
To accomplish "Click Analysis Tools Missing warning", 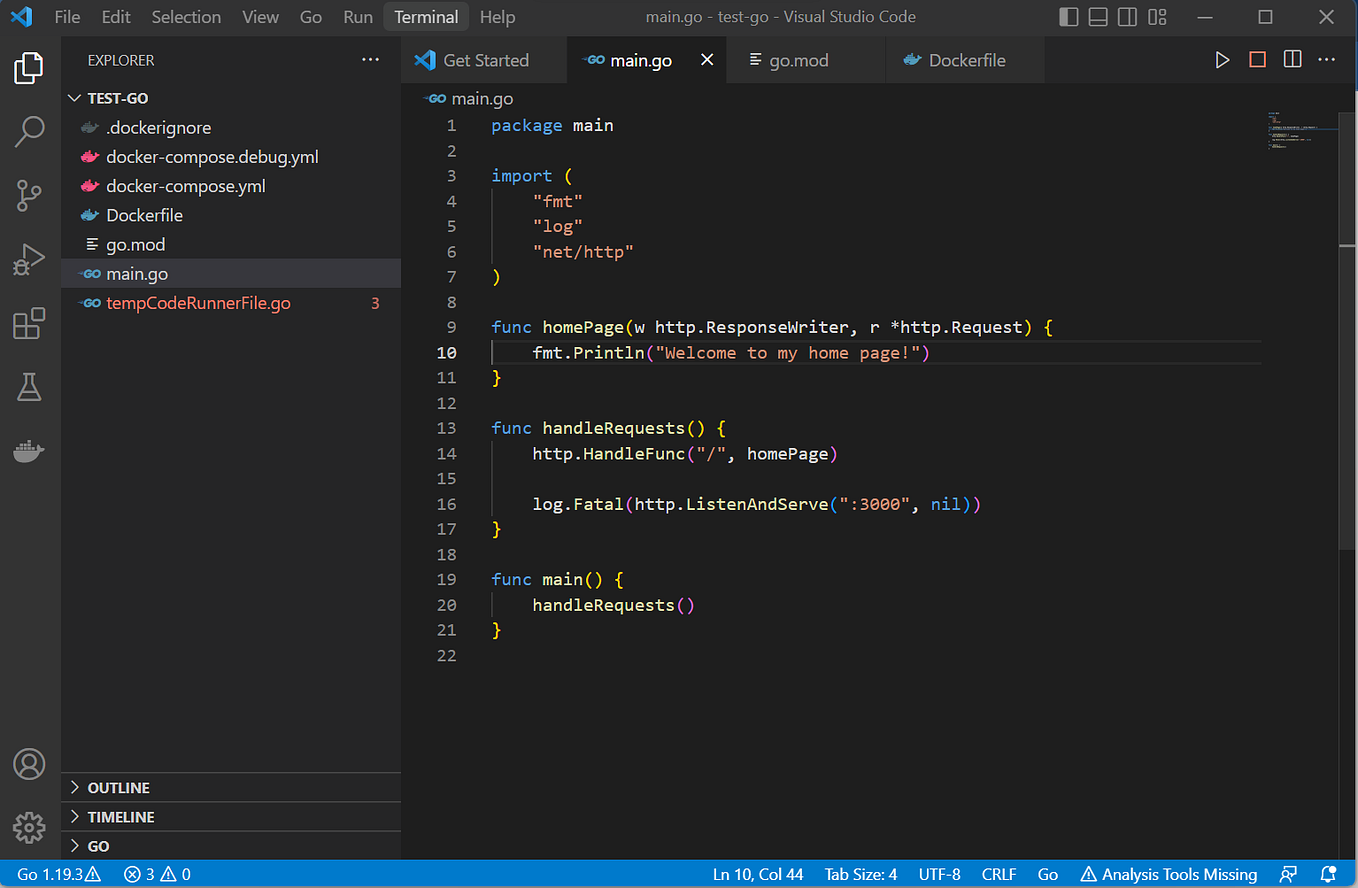I will tap(1168, 874).
